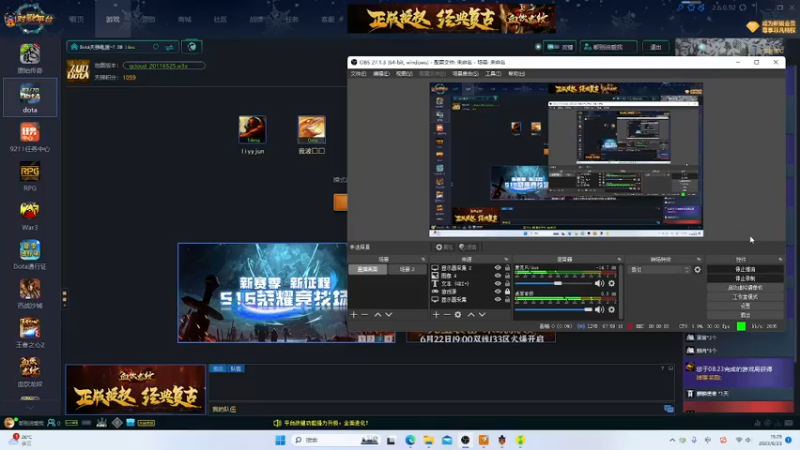This screenshot has width=800, height=450.
Task: Click the Exit button in OBS controls
Action: (x=745, y=315)
